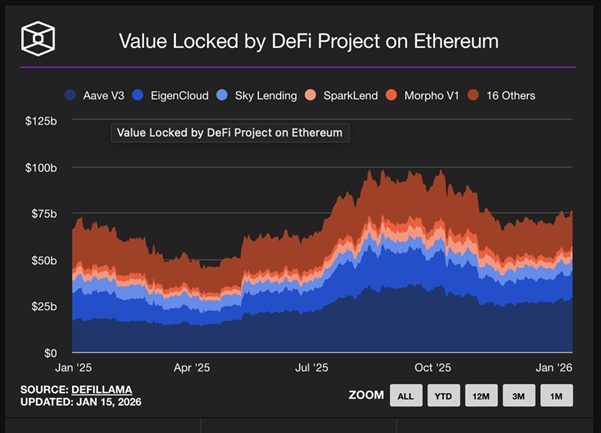The height and width of the screenshot is (433, 601).
Task: Click the Apr '25 axis label
Action: point(190,367)
